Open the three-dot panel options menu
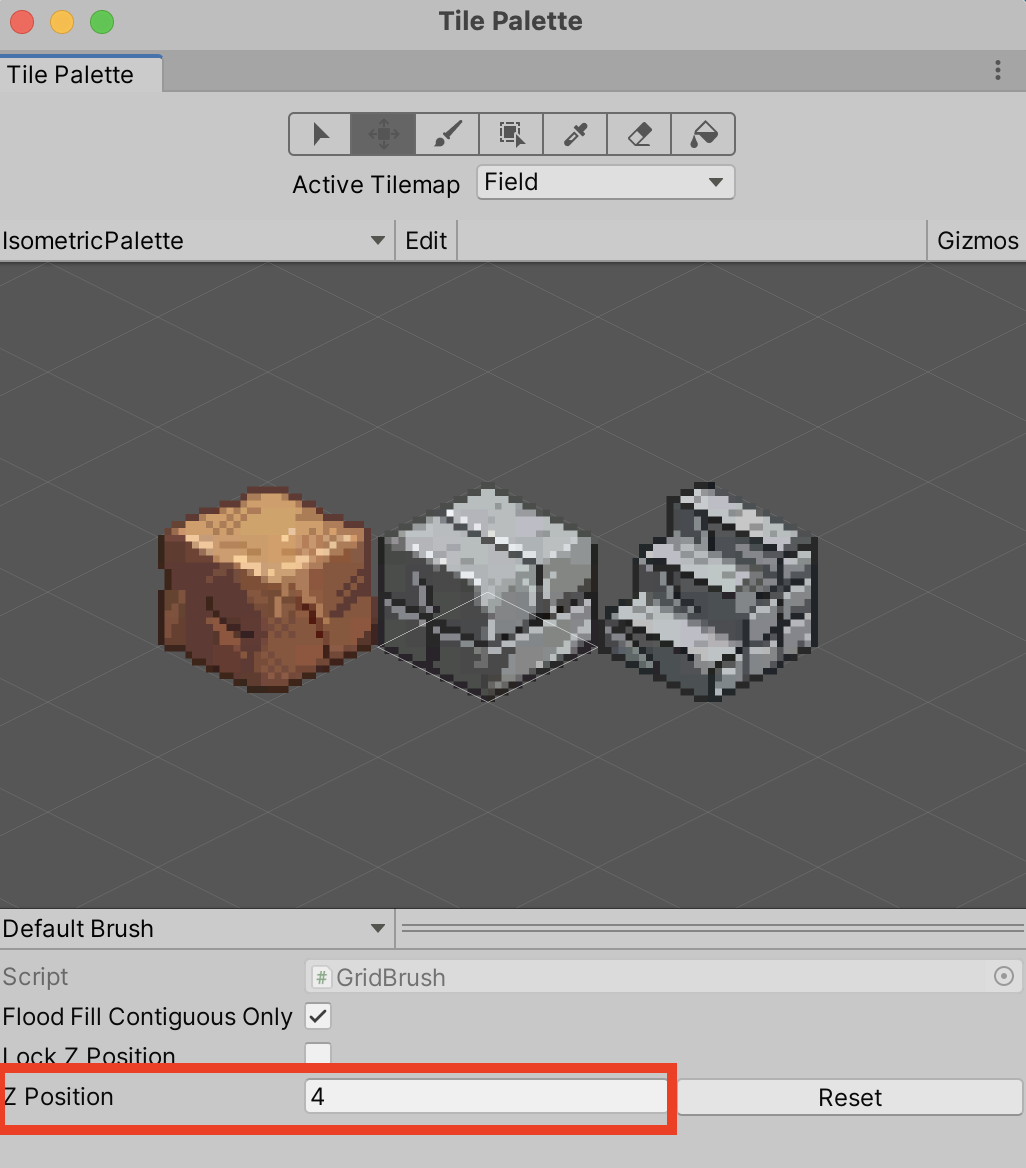Screen dimensions: 1026x1168 [x=998, y=71]
